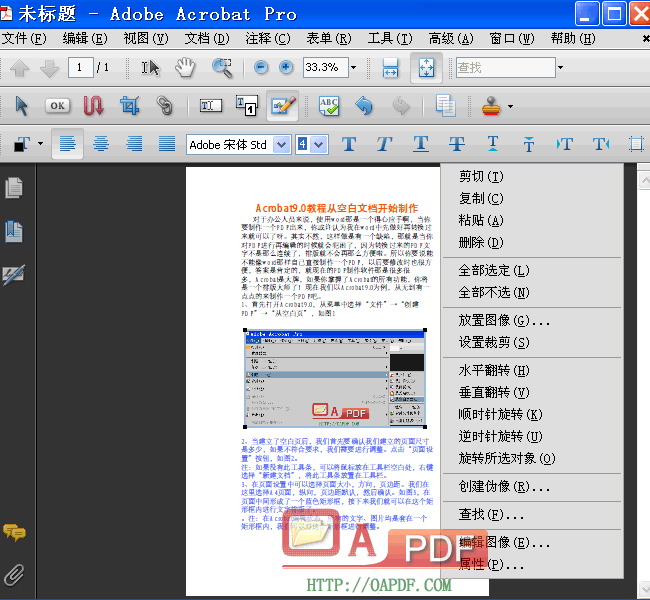
Task: Pick the Select Object arrow tool
Action: [x=21, y=106]
